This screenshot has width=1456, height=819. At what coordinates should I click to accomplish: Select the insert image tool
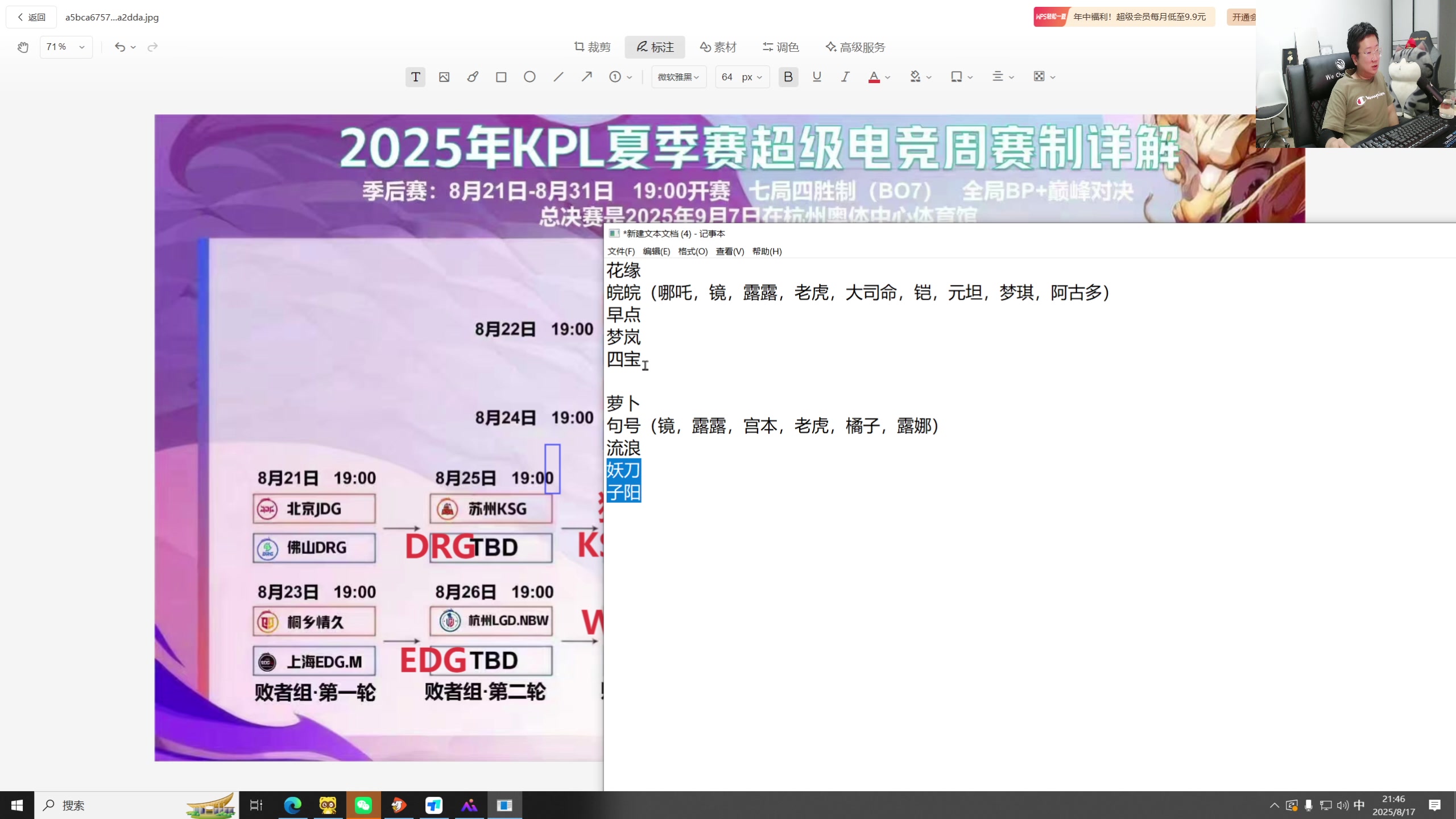pyautogui.click(x=444, y=77)
